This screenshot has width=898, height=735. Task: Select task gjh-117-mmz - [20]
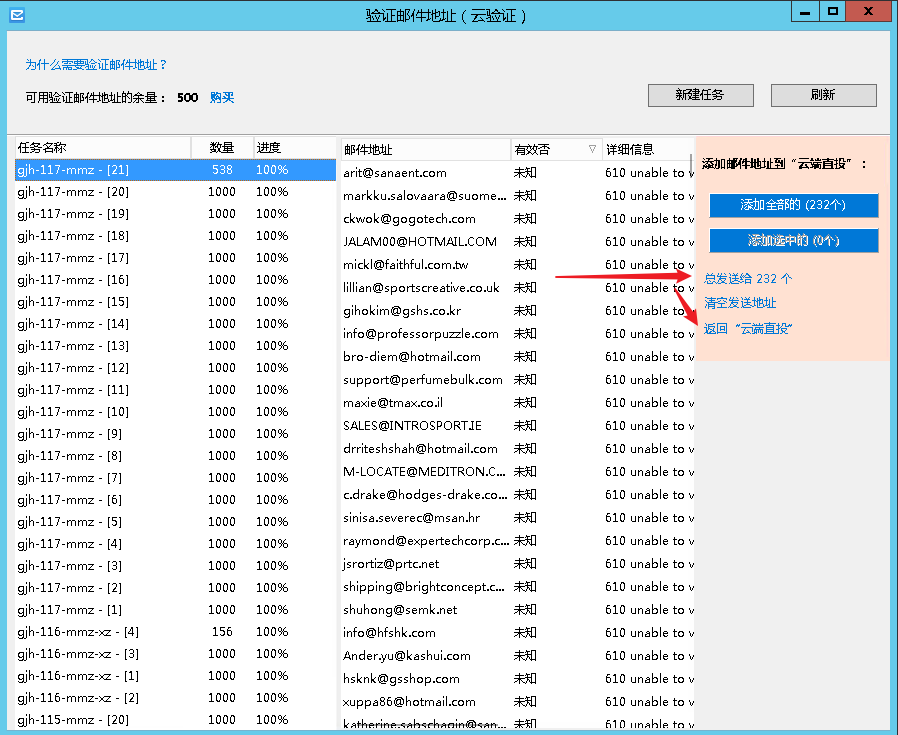pyautogui.click(x=175, y=192)
